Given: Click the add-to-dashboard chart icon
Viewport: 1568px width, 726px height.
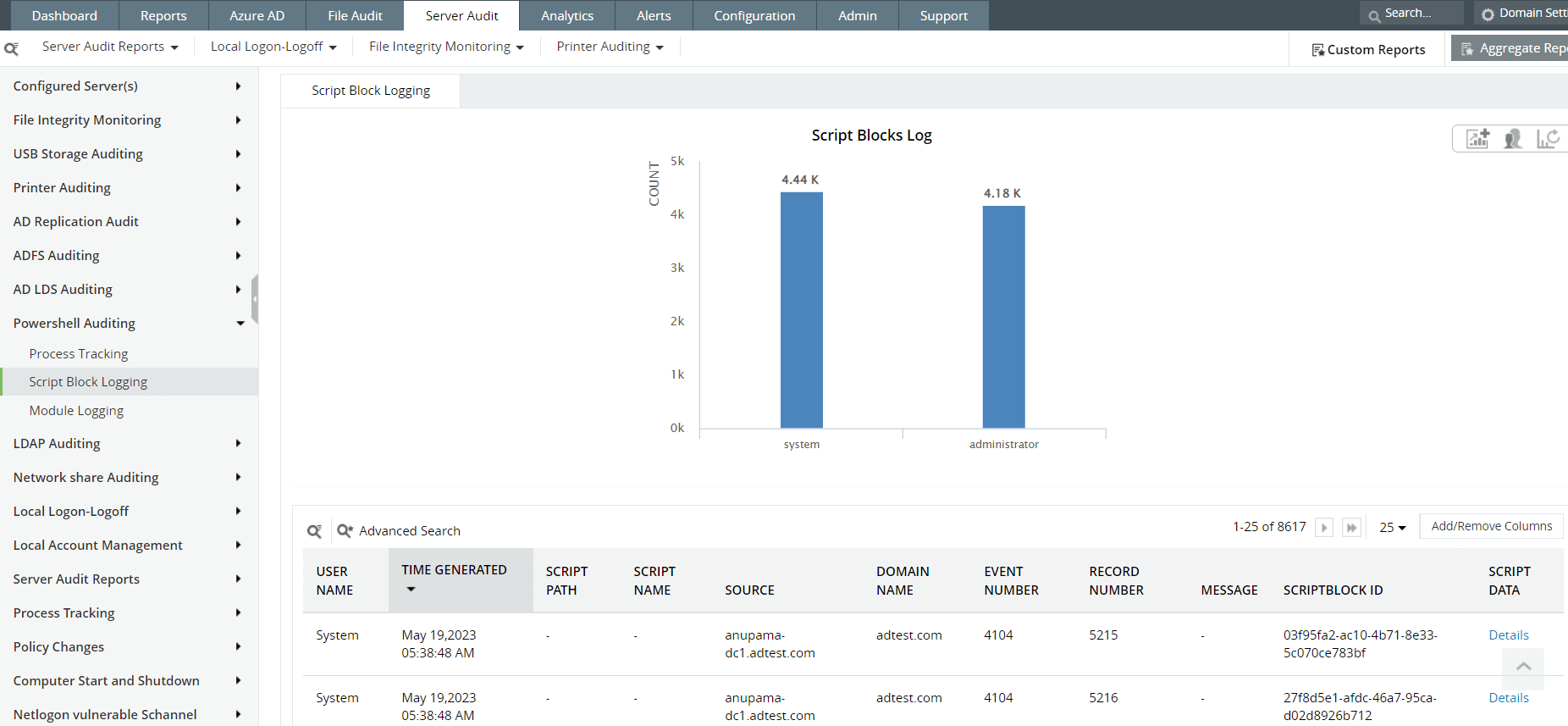Looking at the screenshot, I should pos(1477,138).
